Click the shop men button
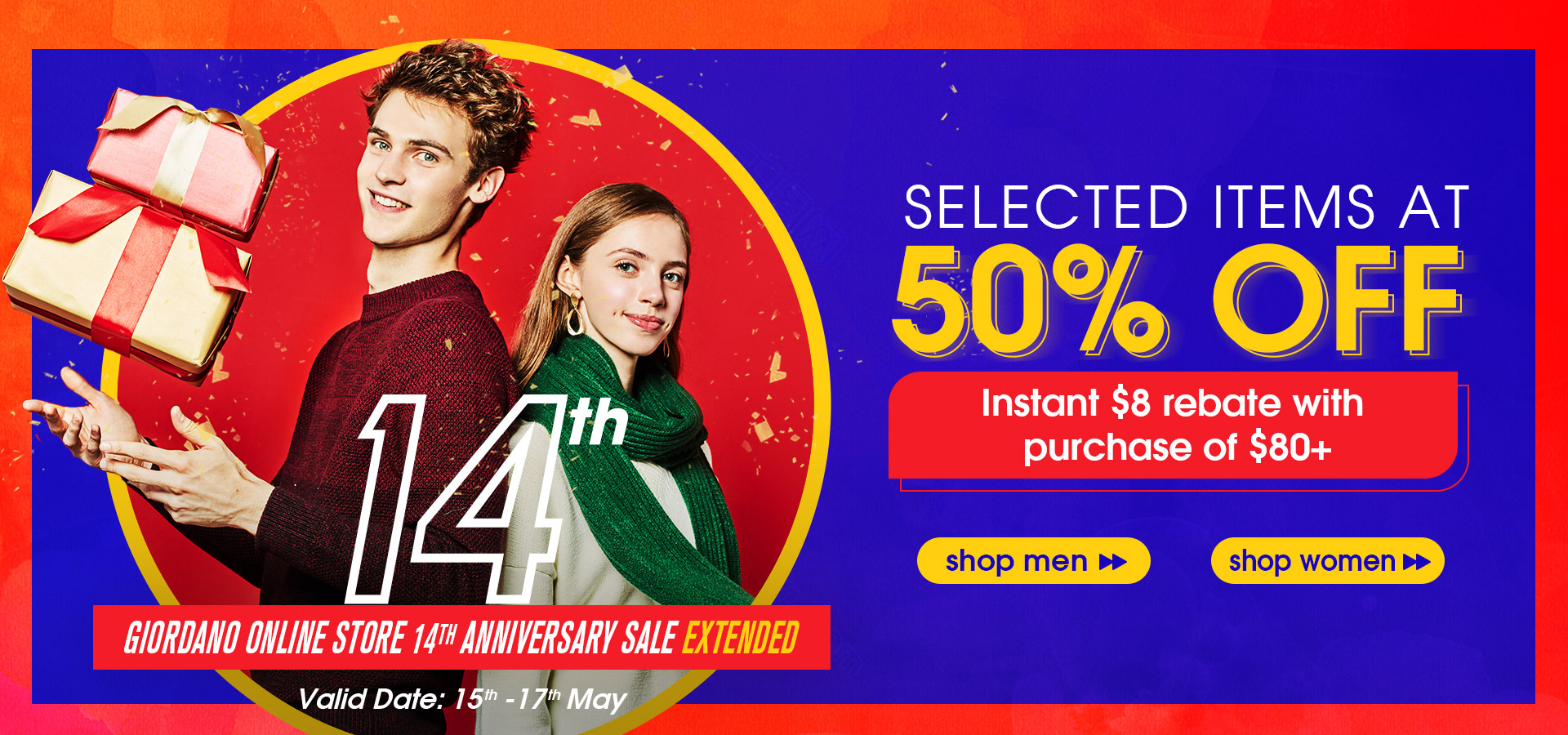 [1033, 561]
